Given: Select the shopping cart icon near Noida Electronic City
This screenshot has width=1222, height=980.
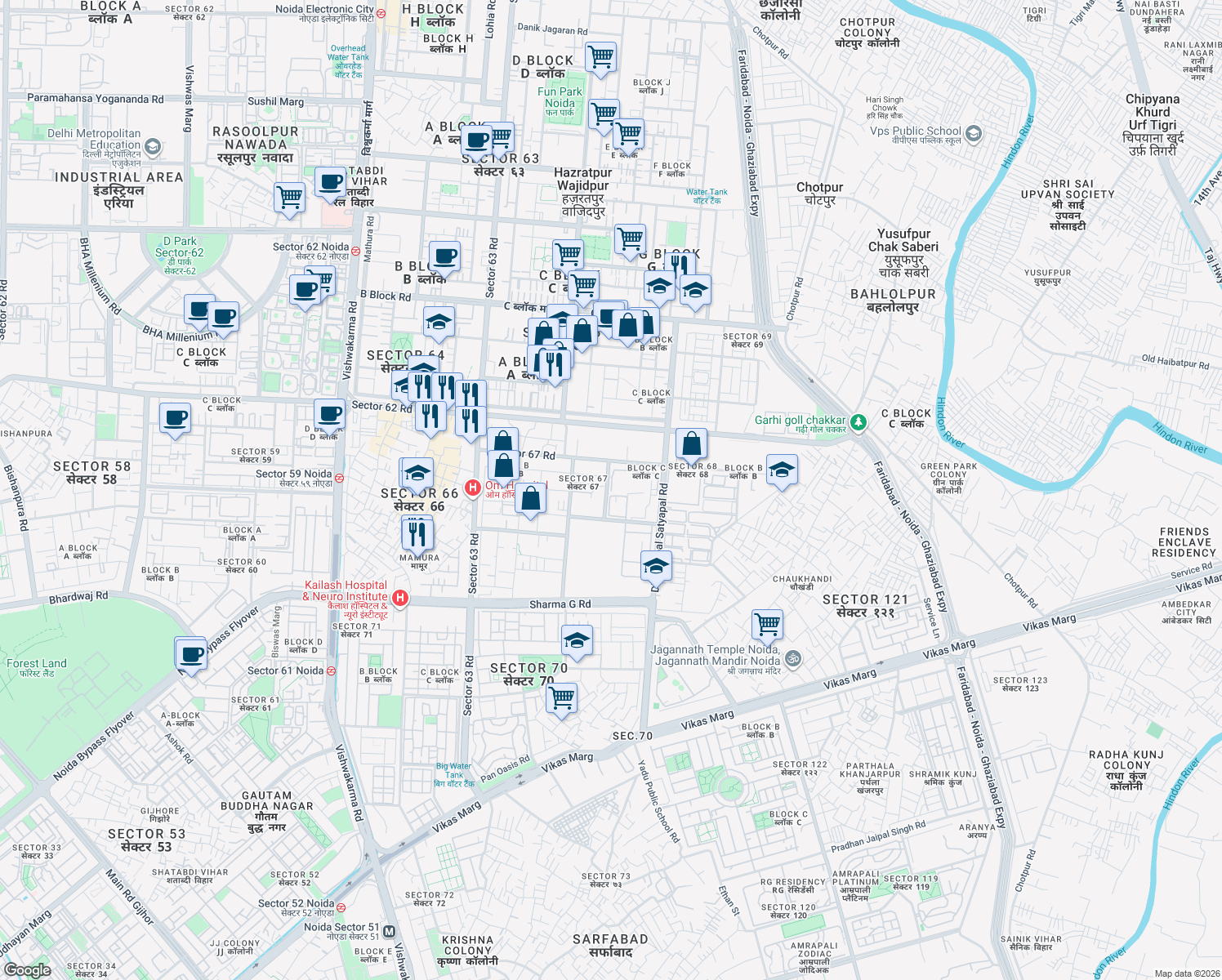Looking at the screenshot, I should tap(601, 59).
